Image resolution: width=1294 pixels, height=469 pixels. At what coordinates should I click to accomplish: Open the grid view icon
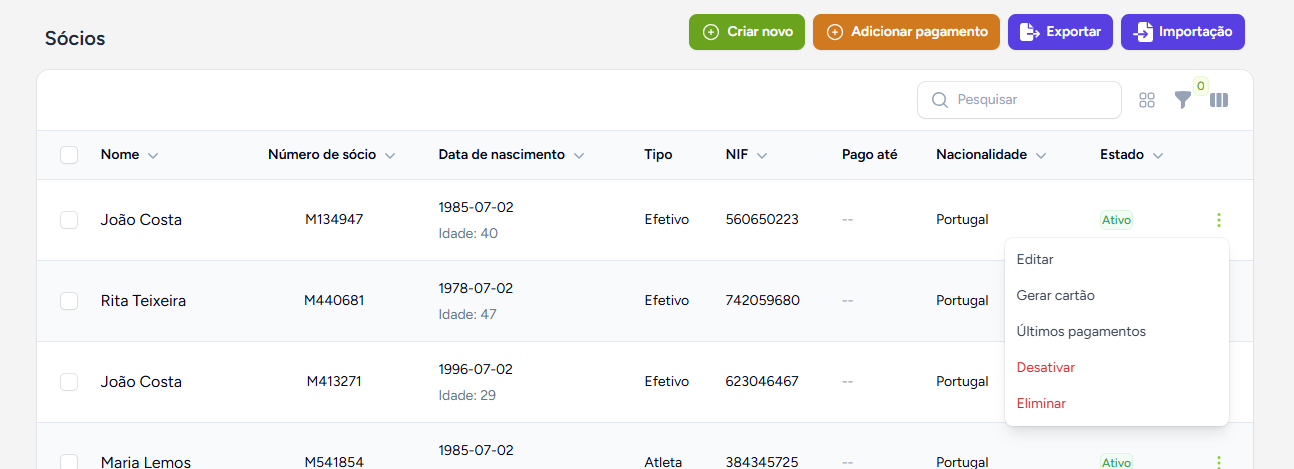[1147, 100]
